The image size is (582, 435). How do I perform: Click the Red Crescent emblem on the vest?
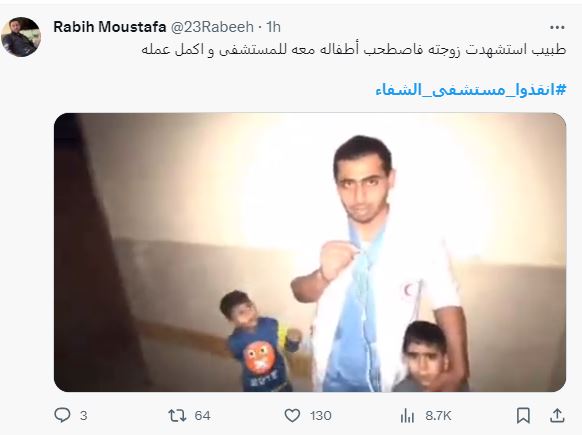(x=409, y=290)
